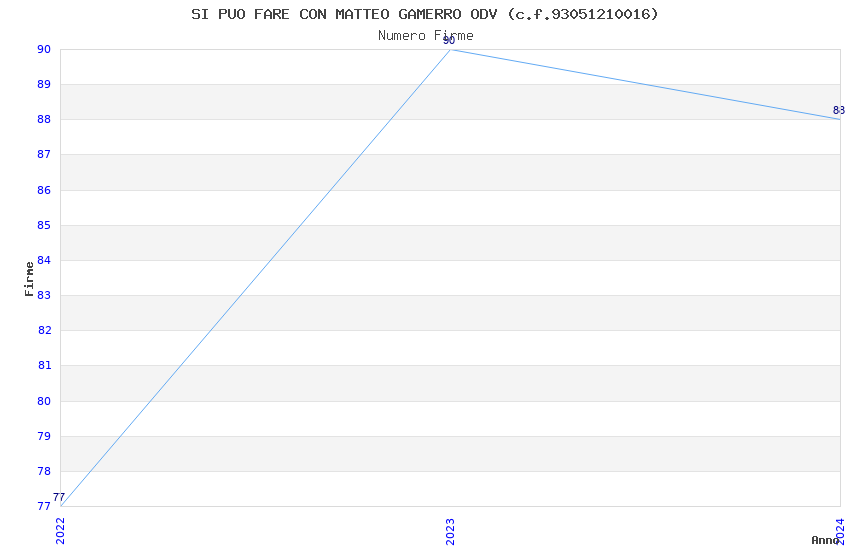Click the 2023 x-axis year label

coord(450,531)
